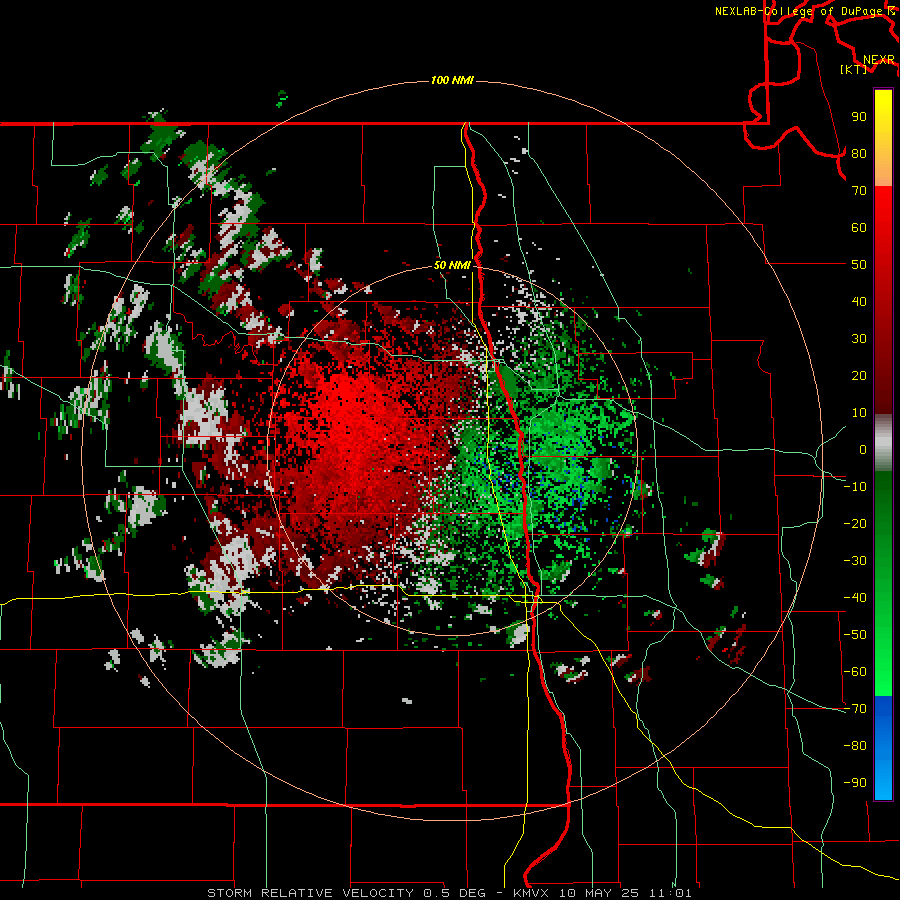This screenshot has height=900, width=900.
Task: Click the "-50" scale label
Action: (x=855, y=635)
